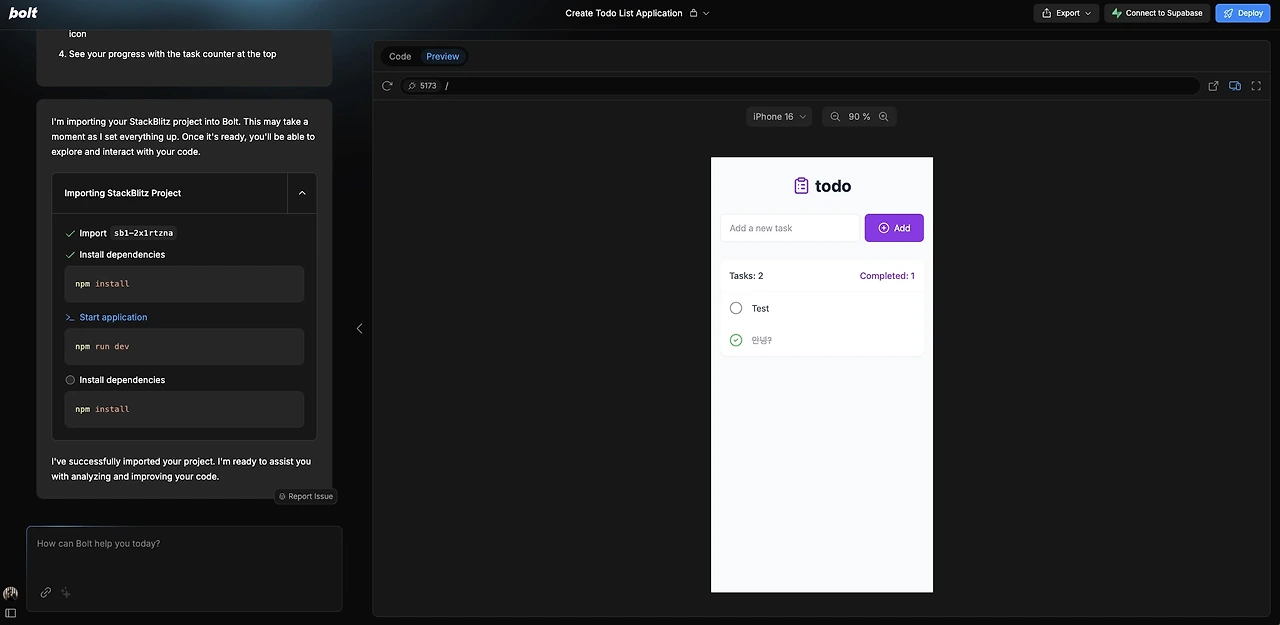Click the purple Add button
The height and width of the screenshot is (625, 1280).
coord(894,228)
